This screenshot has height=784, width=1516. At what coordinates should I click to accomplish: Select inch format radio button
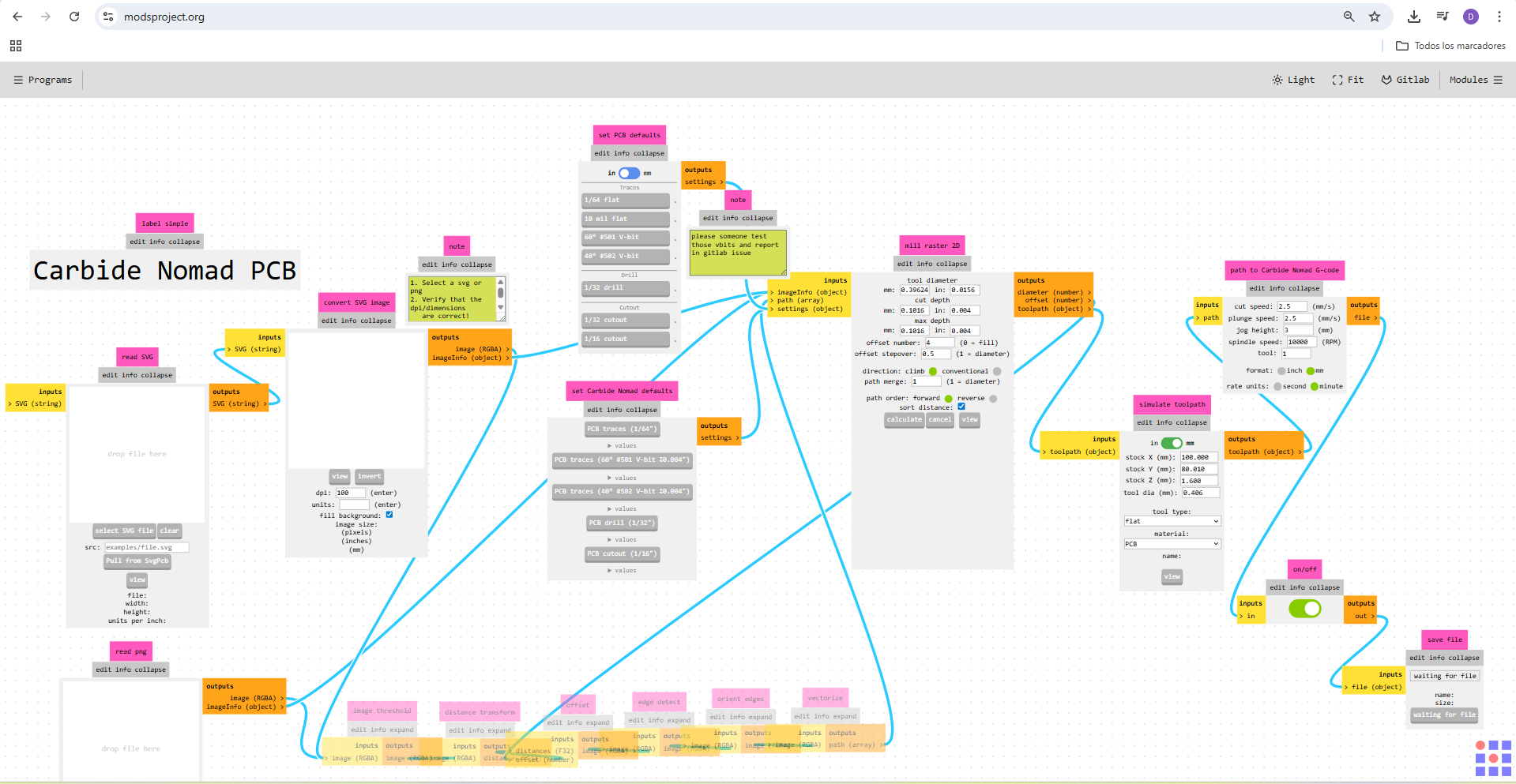[x=1281, y=371]
